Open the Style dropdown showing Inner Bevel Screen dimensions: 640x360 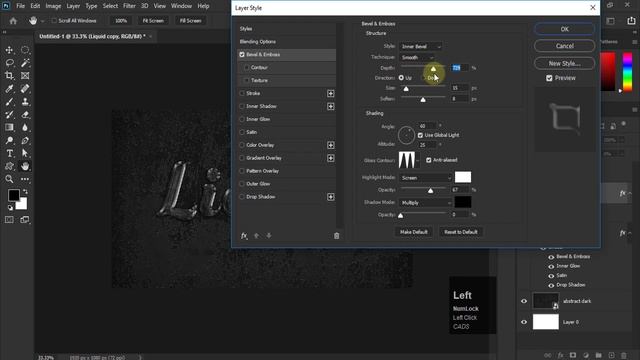[420, 47]
